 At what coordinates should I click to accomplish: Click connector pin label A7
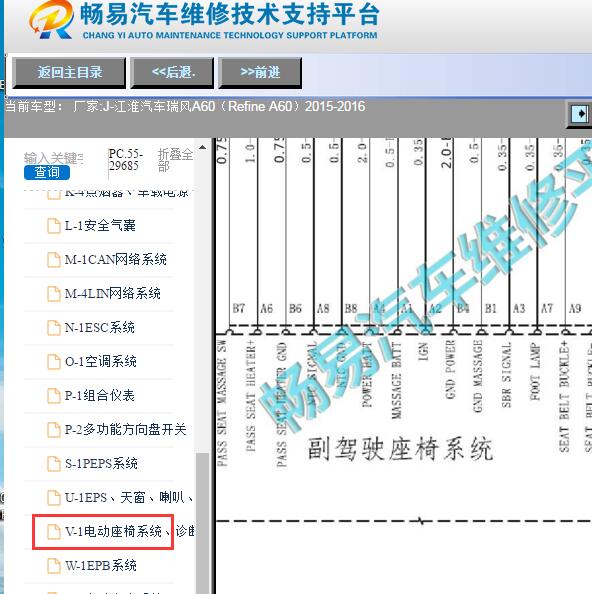point(547,309)
